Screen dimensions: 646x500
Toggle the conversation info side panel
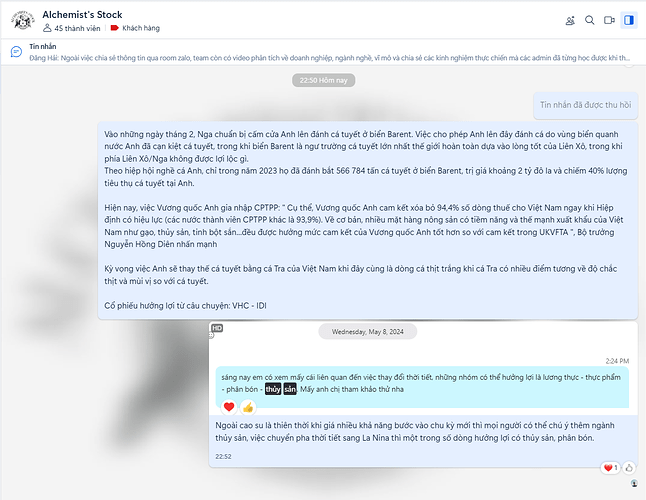tap(629, 20)
